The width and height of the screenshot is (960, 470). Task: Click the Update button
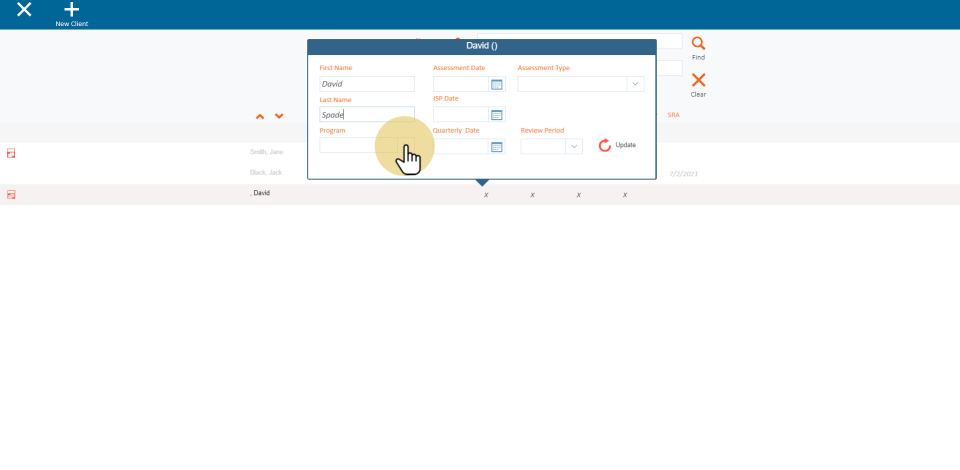click(x=617, y=145)
